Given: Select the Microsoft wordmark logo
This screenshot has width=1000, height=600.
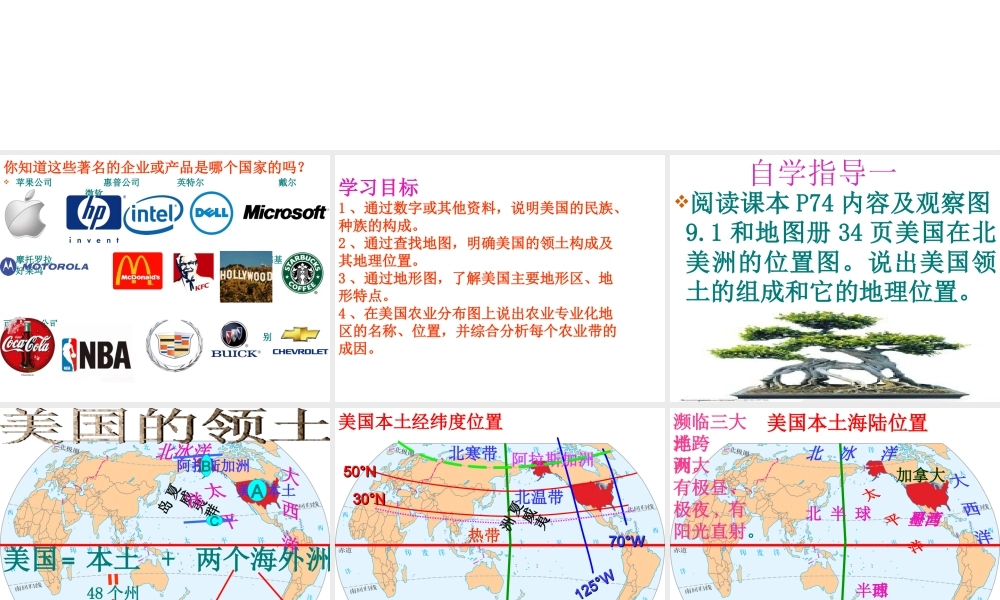Looking at the screenshot, I should (284, 212).
